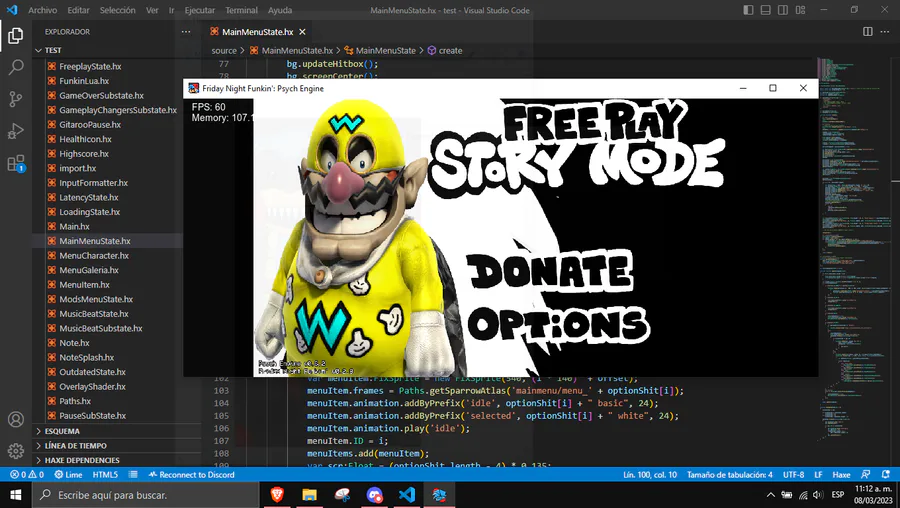Click the Windows taskbar search box
900x508 pixels.
[145, 495]
